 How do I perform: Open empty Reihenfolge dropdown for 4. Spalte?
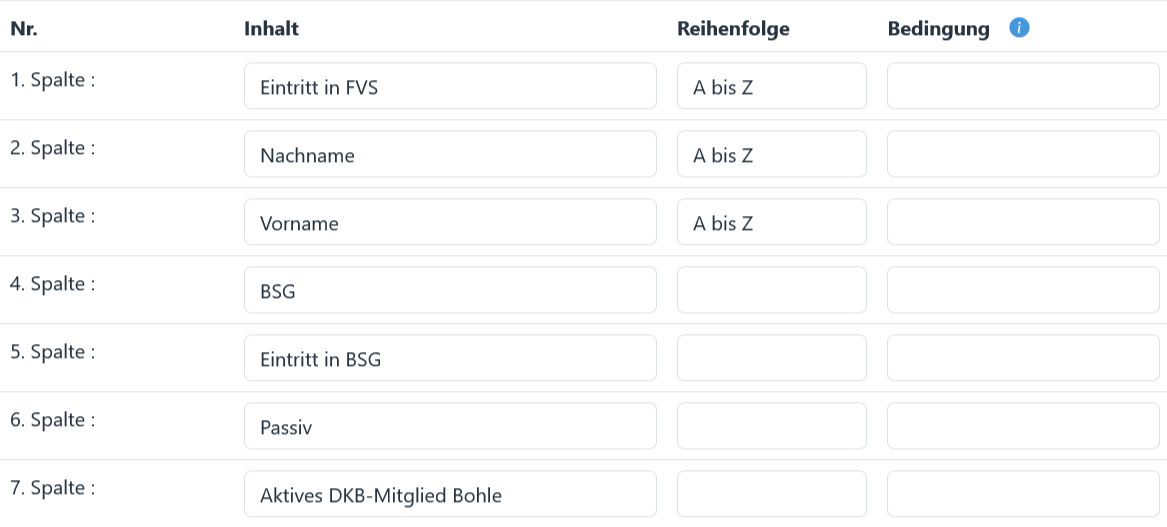771,291
